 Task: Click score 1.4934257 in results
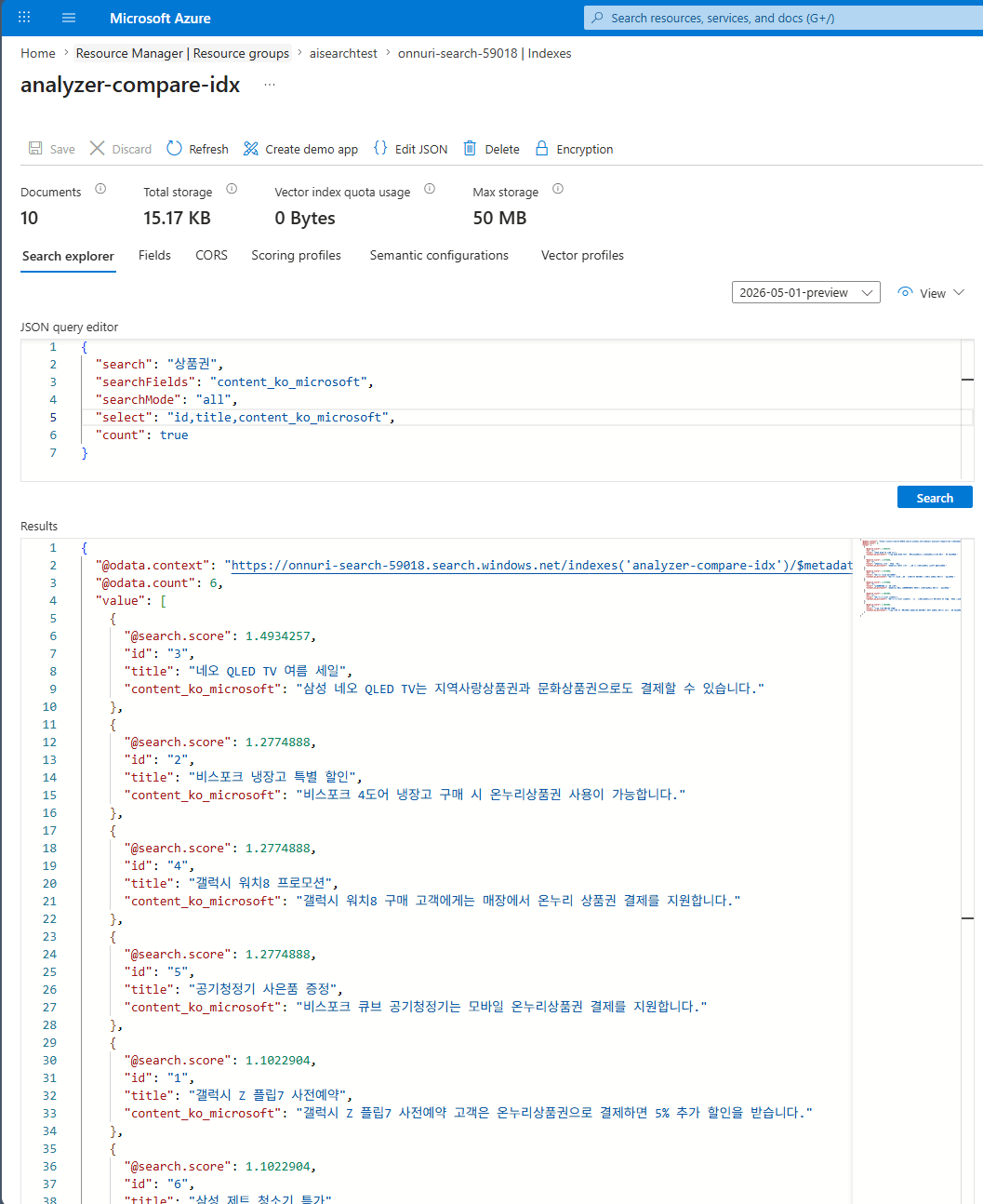[x=277, y=635]
